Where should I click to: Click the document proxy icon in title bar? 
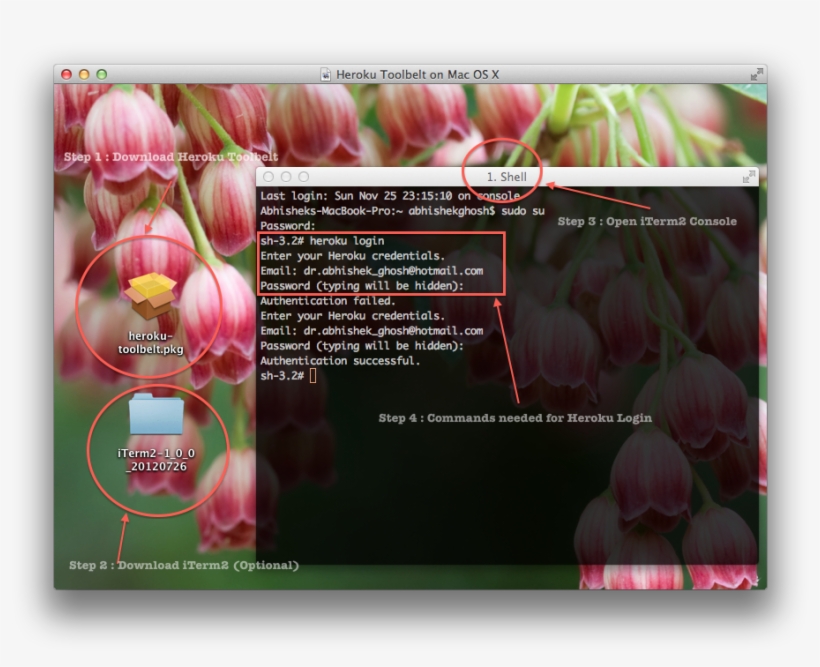click(x=325, y=75)
